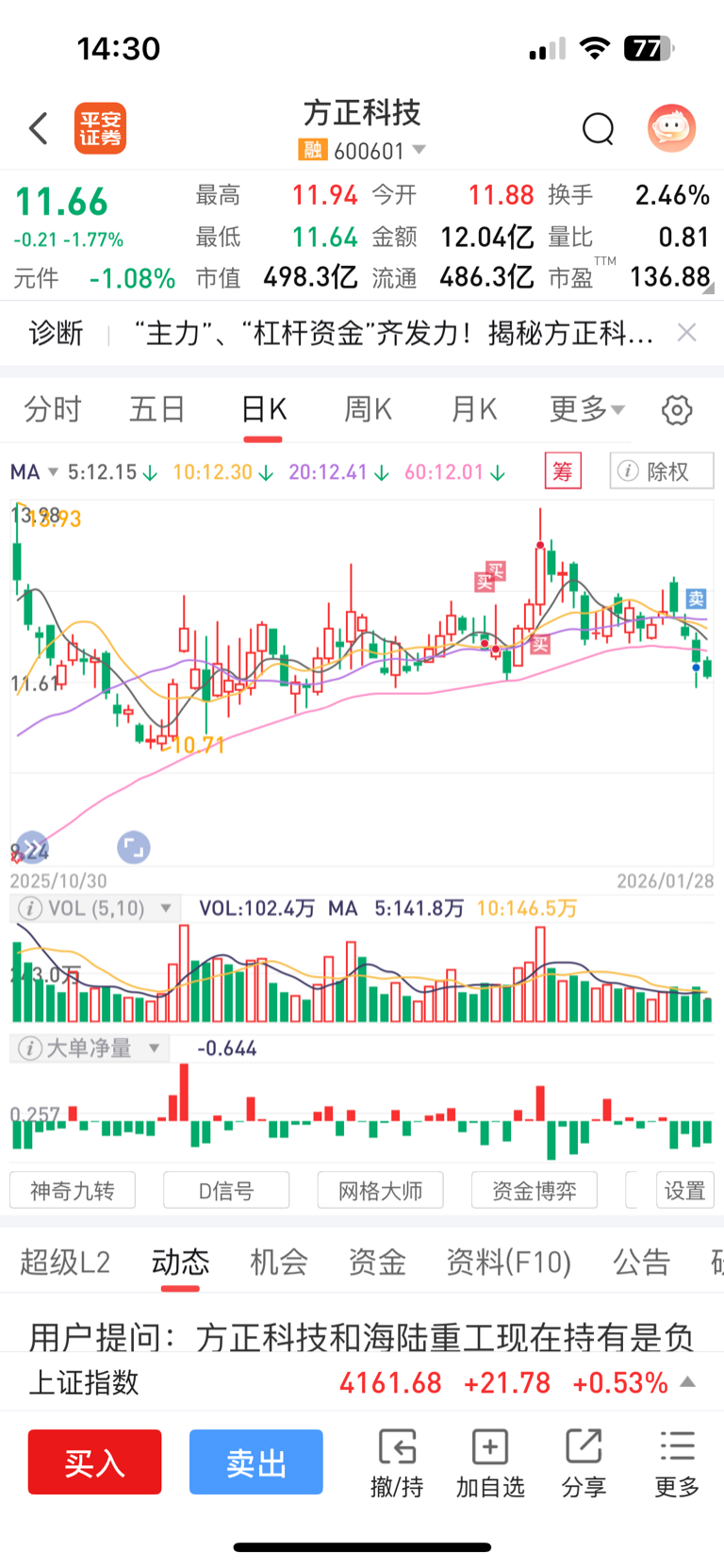Select the 日K chart tab

[263, 409]
